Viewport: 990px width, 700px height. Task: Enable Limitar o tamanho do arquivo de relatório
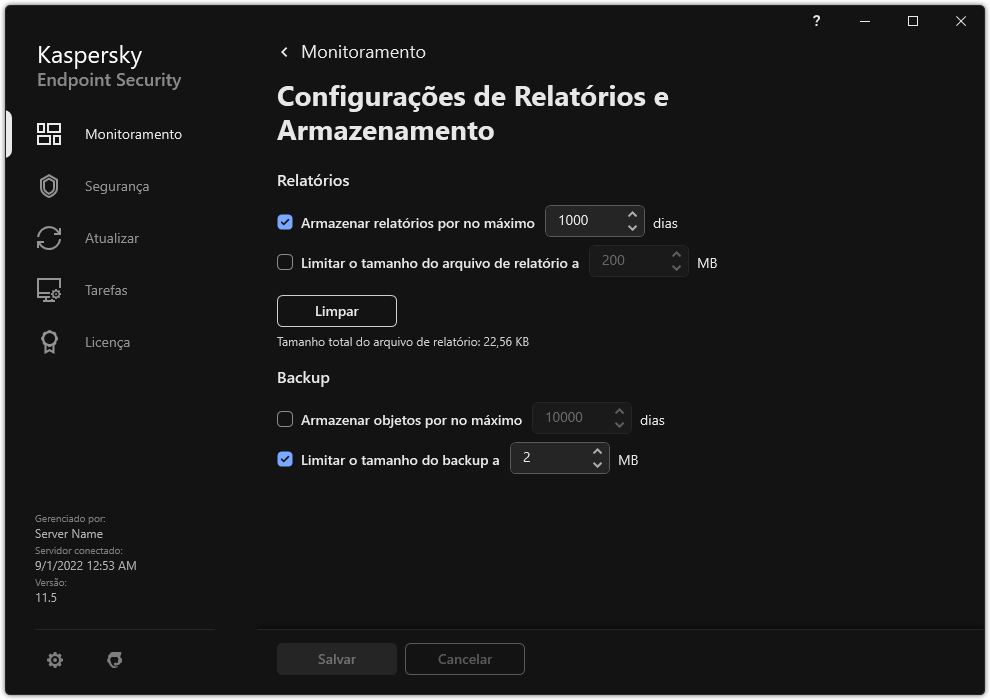pyautogui.click(x=285, y=261)
